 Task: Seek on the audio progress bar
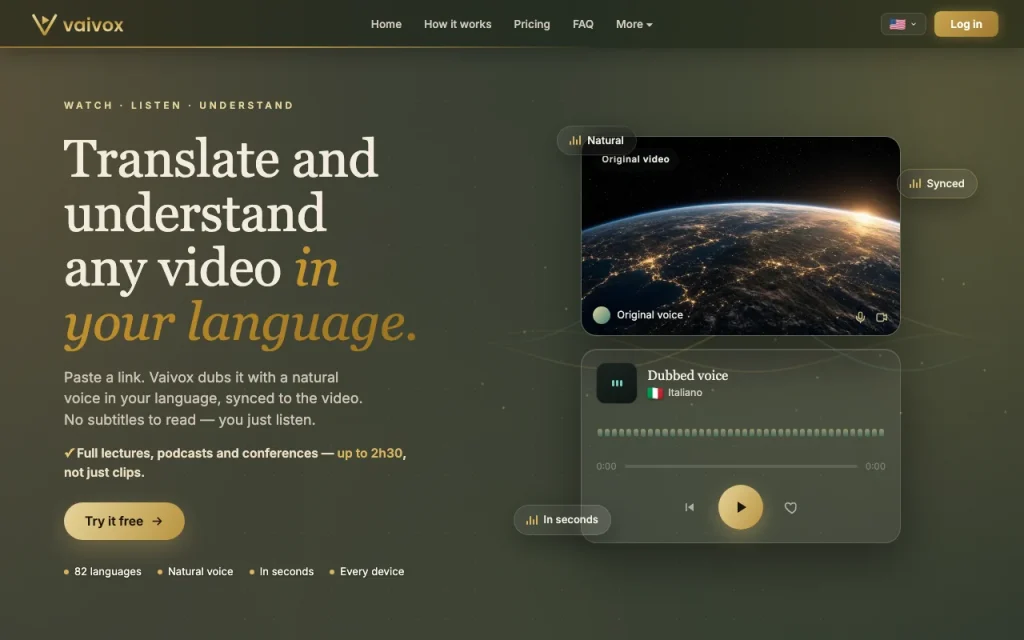[x=741, y=466]
